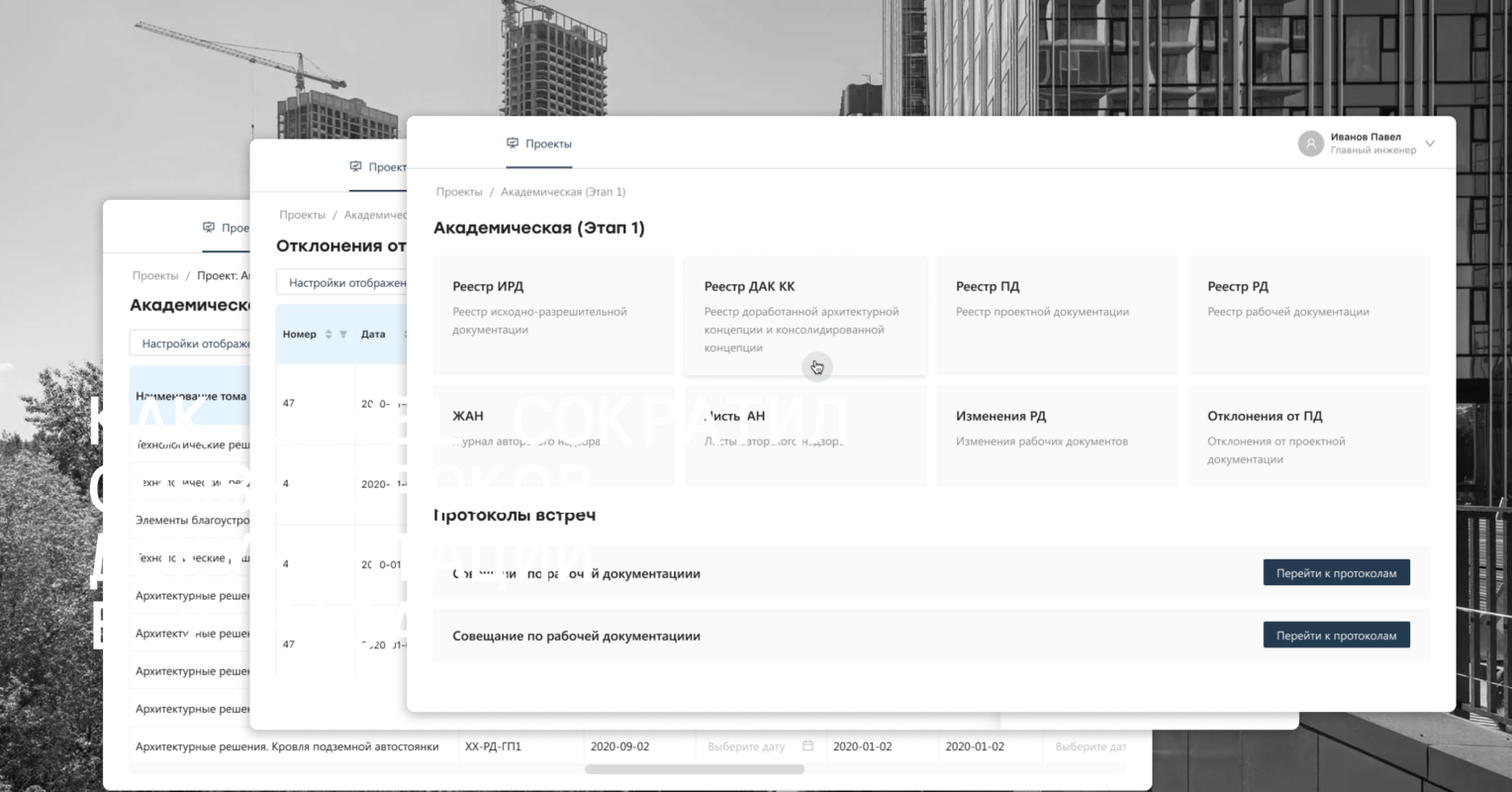1512x792 pixels.
Task: Click the ХХ-РД-ГП1 cell
Action: (x=493, y=746)
